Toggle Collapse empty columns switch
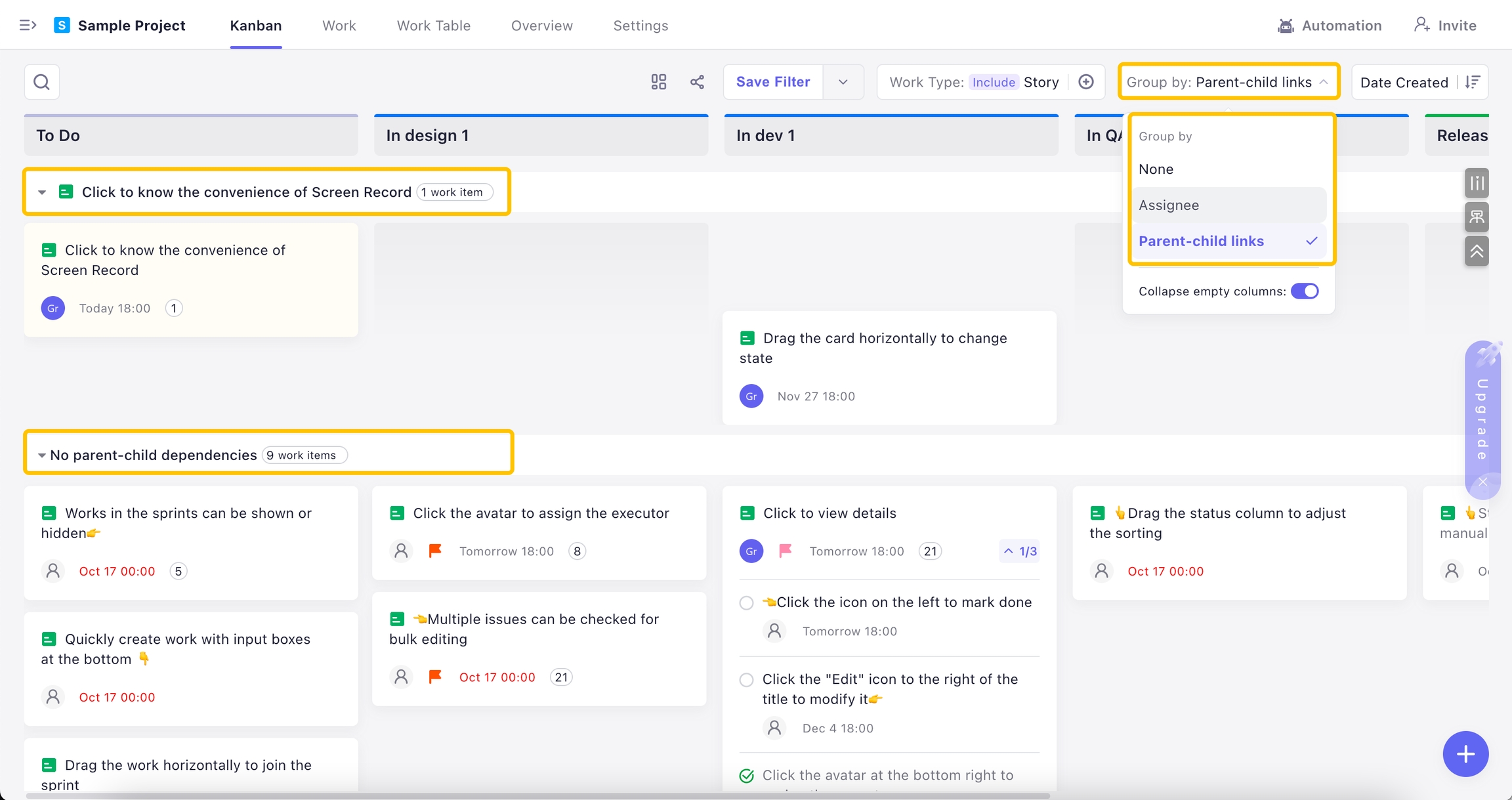The width and height of the screenshot is (1512, 800). [1304, 291]
